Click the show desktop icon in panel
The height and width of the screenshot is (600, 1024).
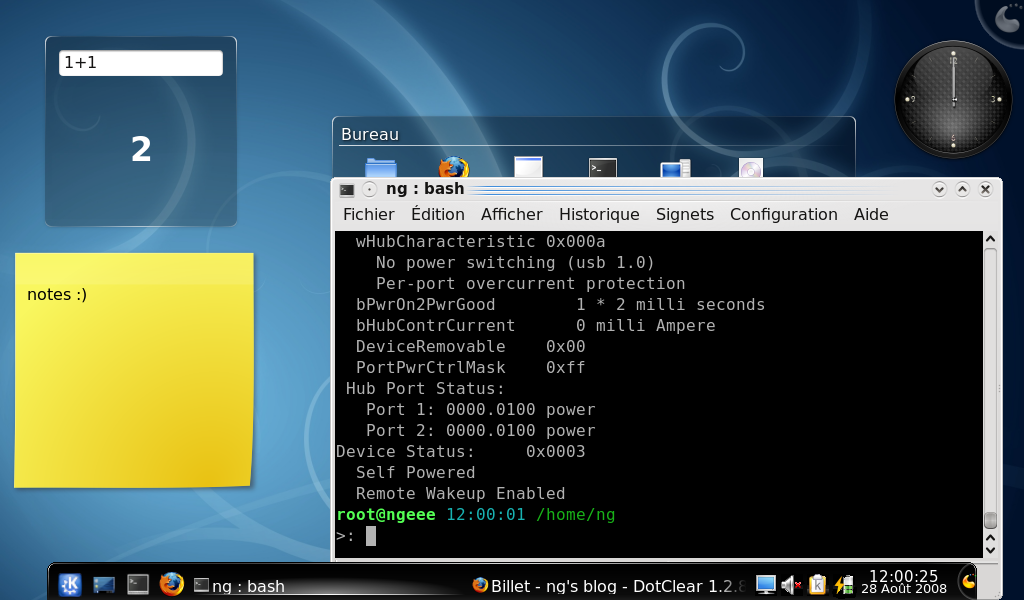pyautogui.click(x=104, y=584)
